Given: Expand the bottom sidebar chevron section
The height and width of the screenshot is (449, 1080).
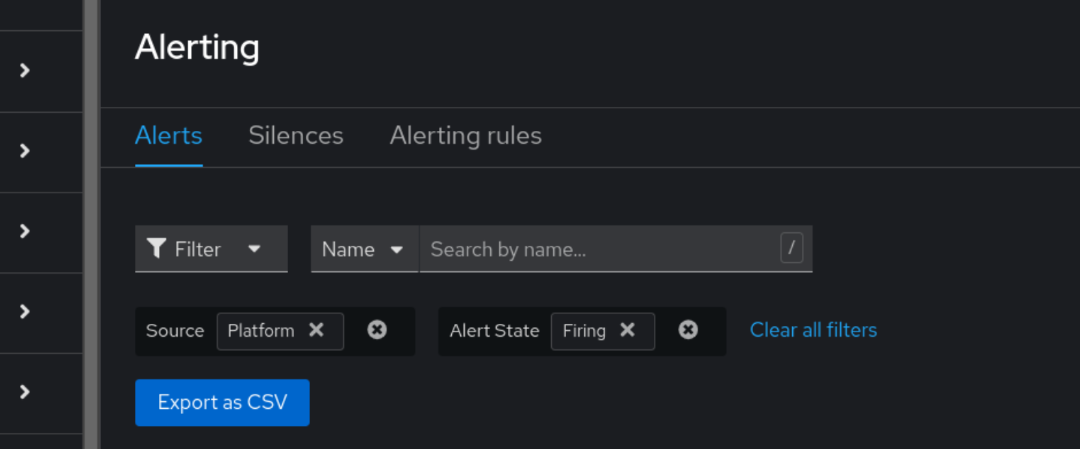Looking at the screenshot, I should (x=26, y=391).
